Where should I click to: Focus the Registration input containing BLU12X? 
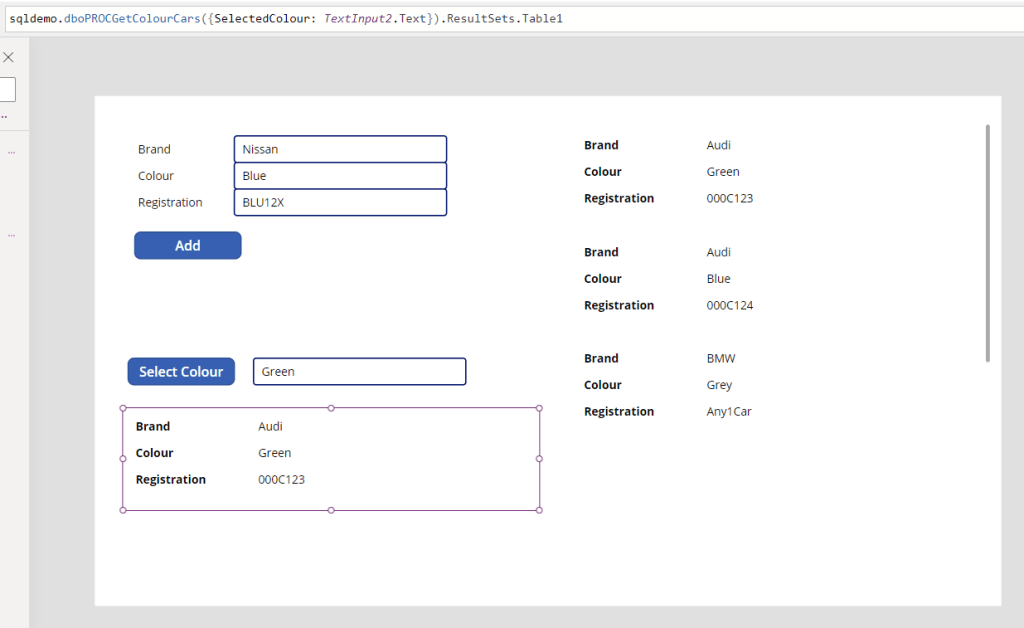tap(340, 202)
